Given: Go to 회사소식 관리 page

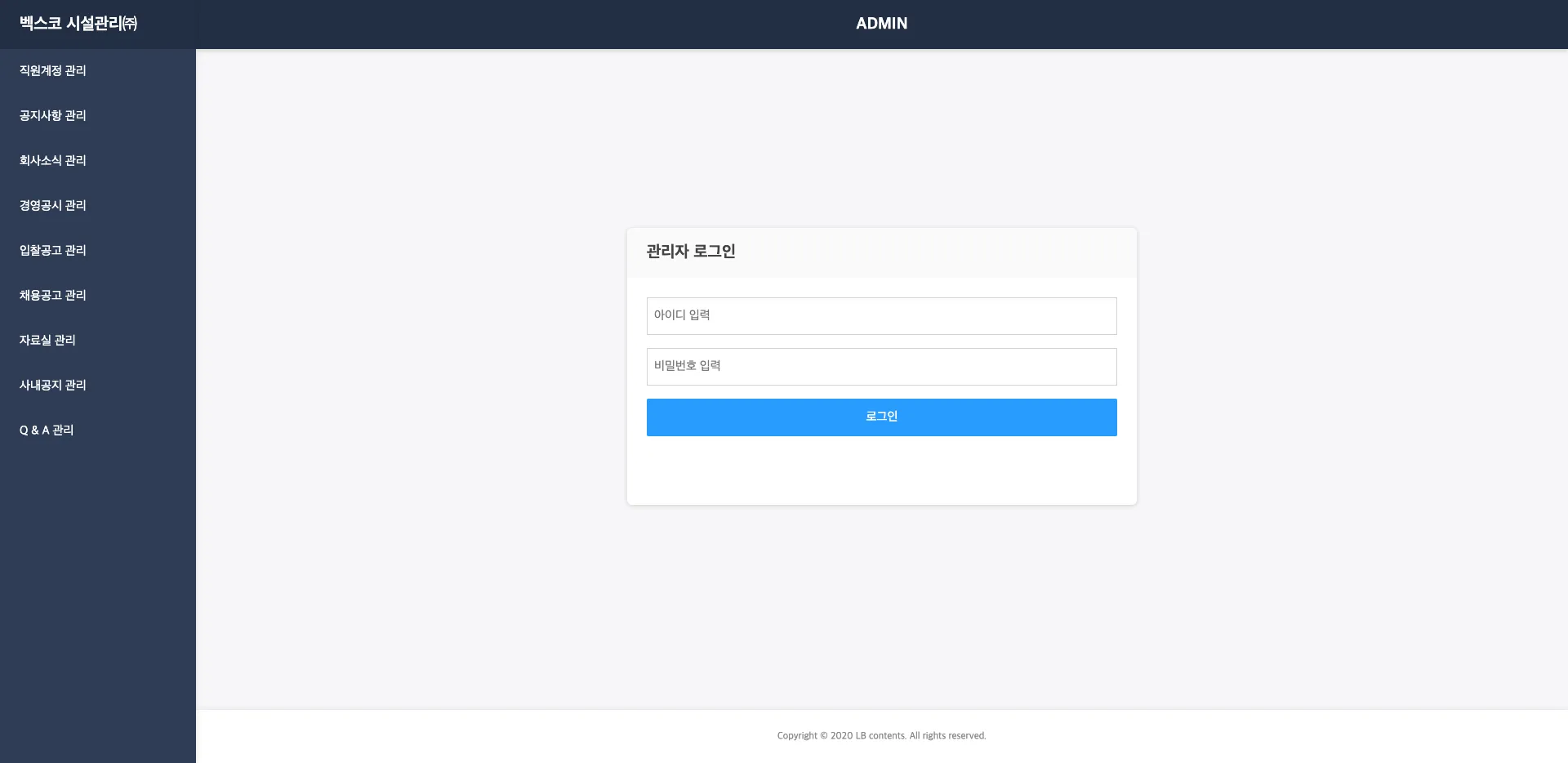Looking at the screenshot, I should click(53, 161).
